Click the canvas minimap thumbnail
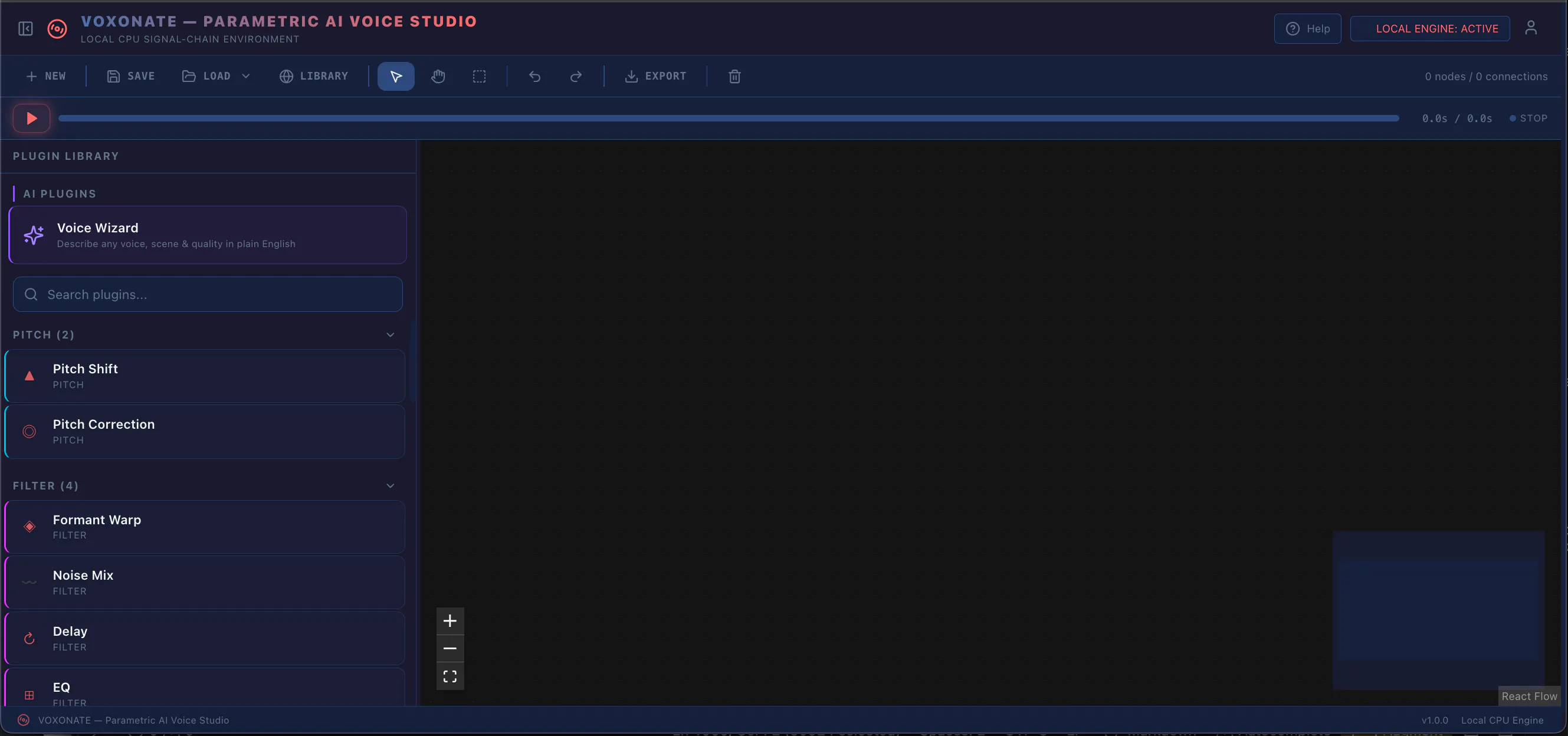 [1438, 610]
